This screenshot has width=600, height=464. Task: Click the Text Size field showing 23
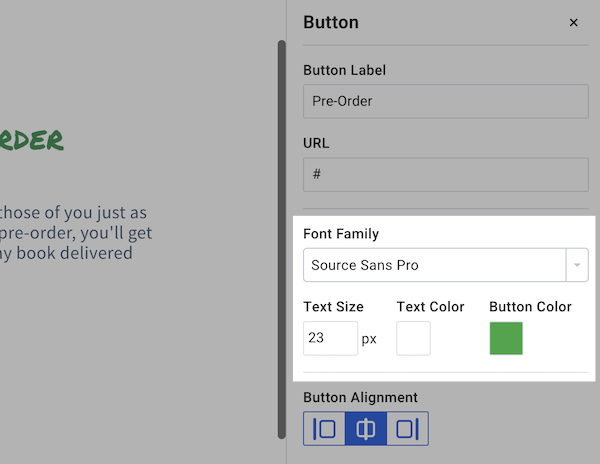pos(330,338)
